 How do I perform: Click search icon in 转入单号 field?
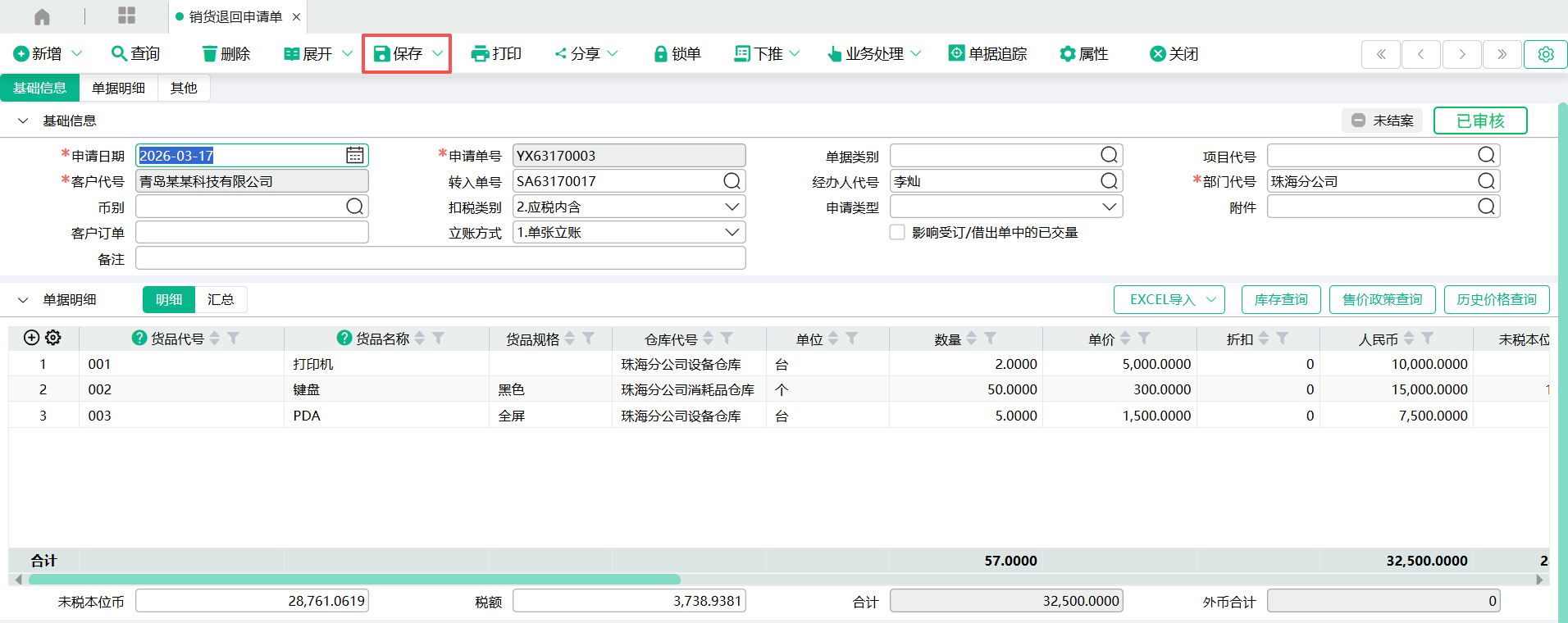coord(732,181)
